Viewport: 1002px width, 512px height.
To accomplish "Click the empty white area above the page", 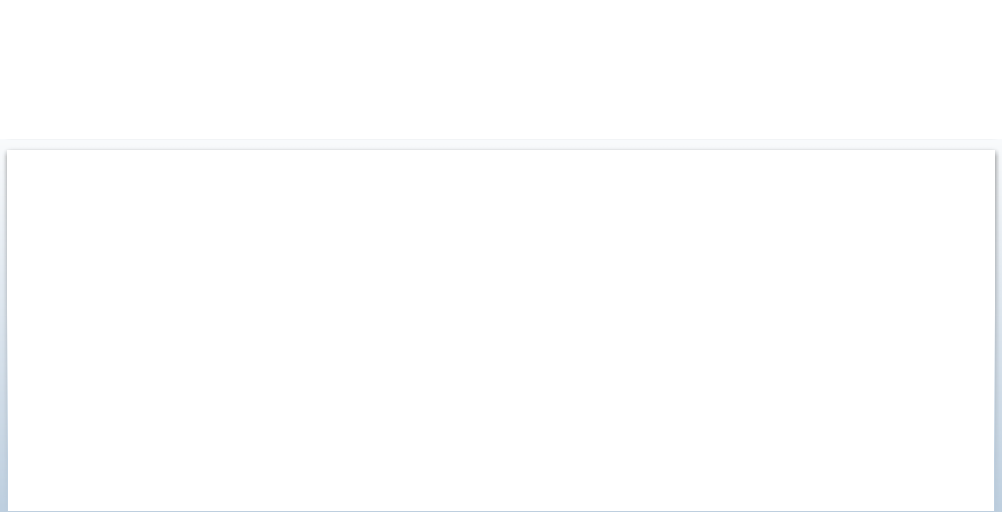I will pyautogui.click(x=501, y=69).
